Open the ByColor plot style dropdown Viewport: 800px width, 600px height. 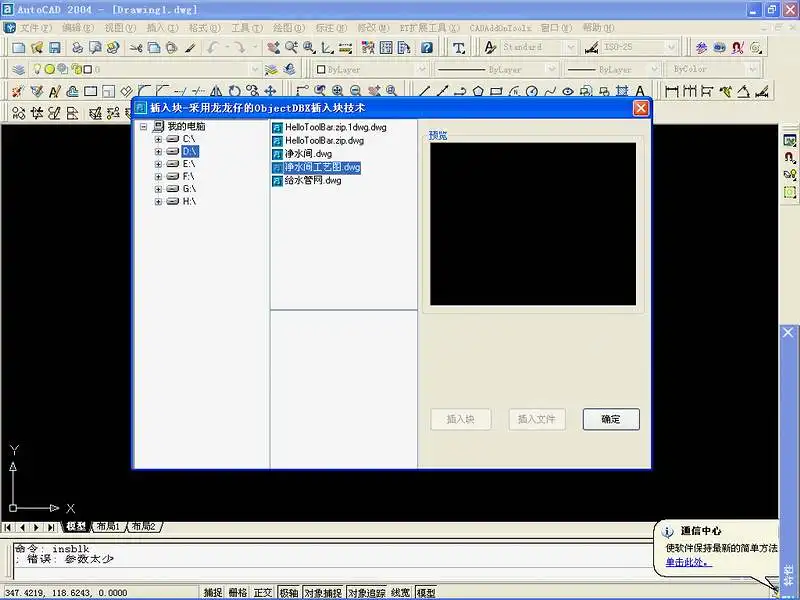[x=753, y=69]
